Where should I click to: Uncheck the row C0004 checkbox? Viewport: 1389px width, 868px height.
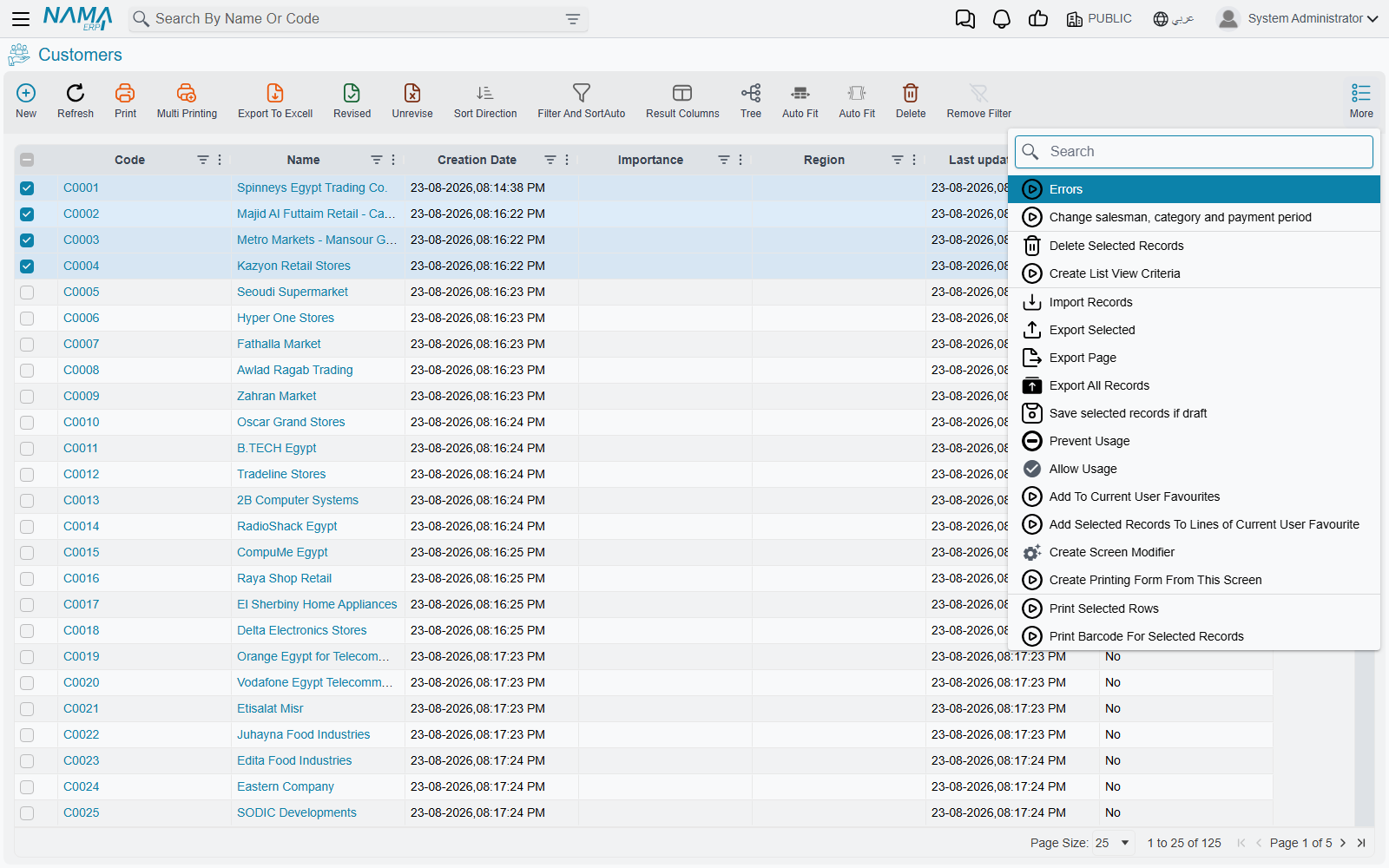[27, 266]
